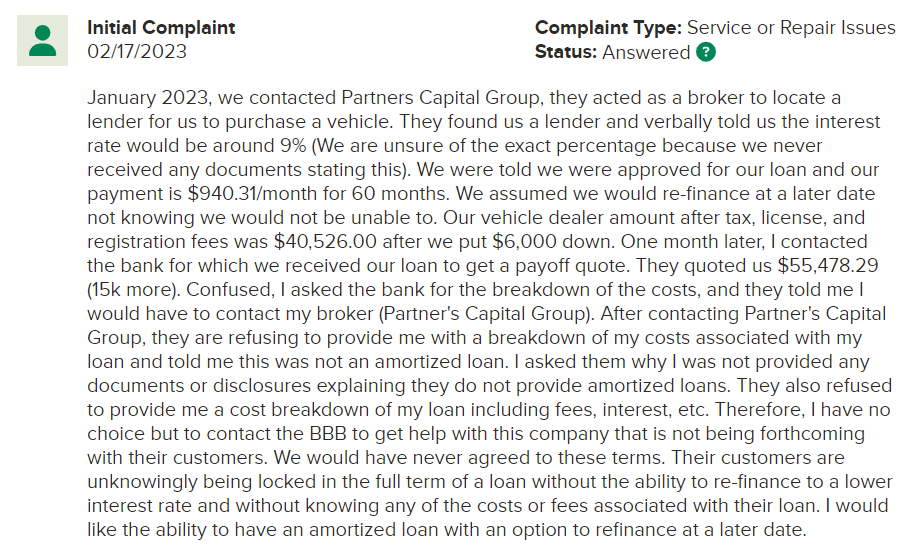This screenshot has width=902, height=555.
Task: Click the (15k more) parenthetical text
Action: click(x=133, y=290)
